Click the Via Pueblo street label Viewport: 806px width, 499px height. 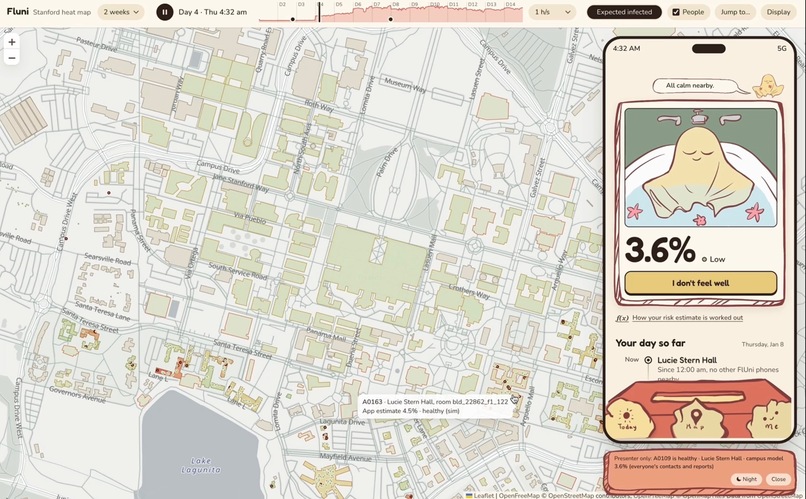point(249,218)
